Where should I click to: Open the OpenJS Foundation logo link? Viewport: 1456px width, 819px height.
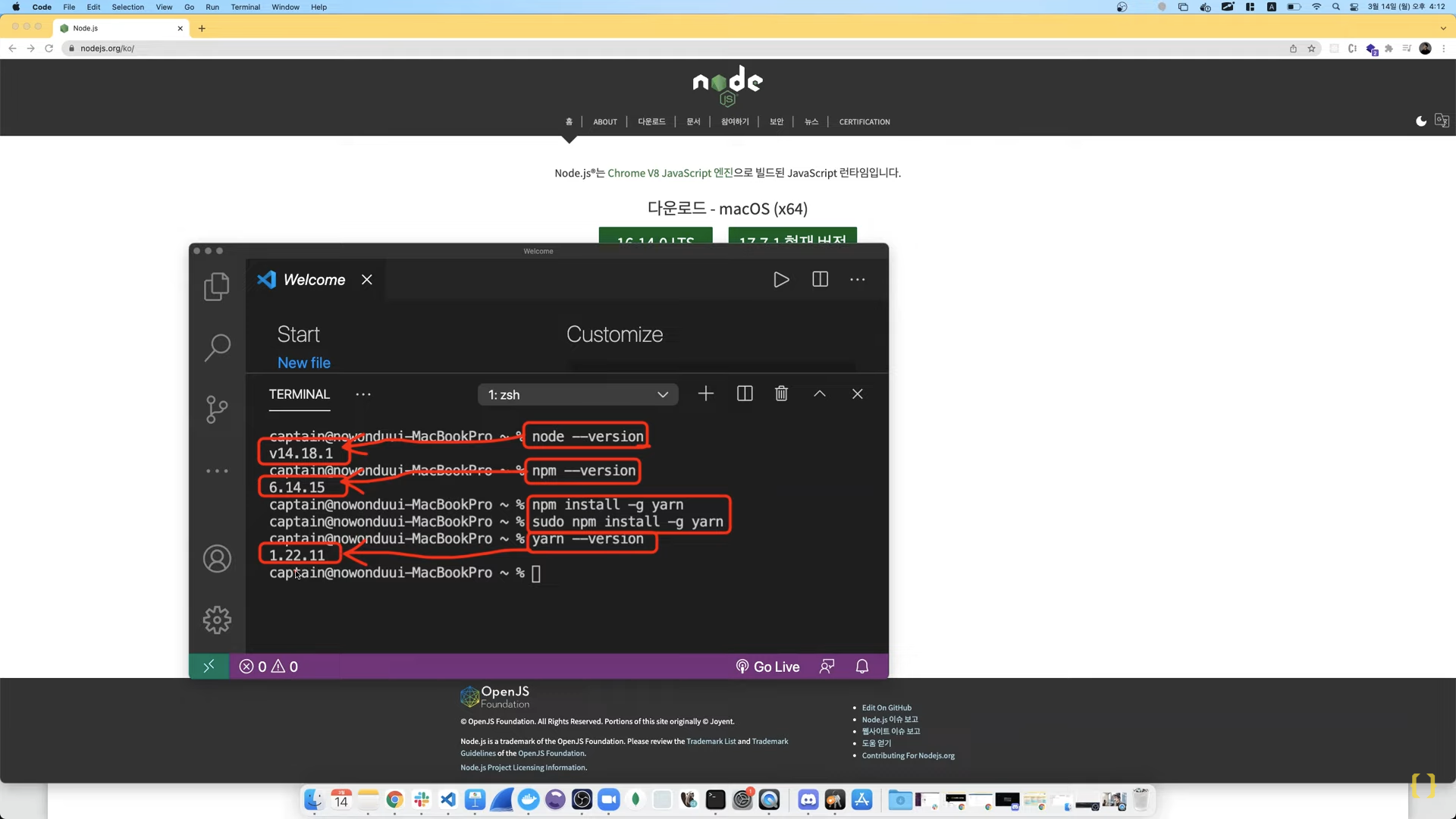pos(495,697)
